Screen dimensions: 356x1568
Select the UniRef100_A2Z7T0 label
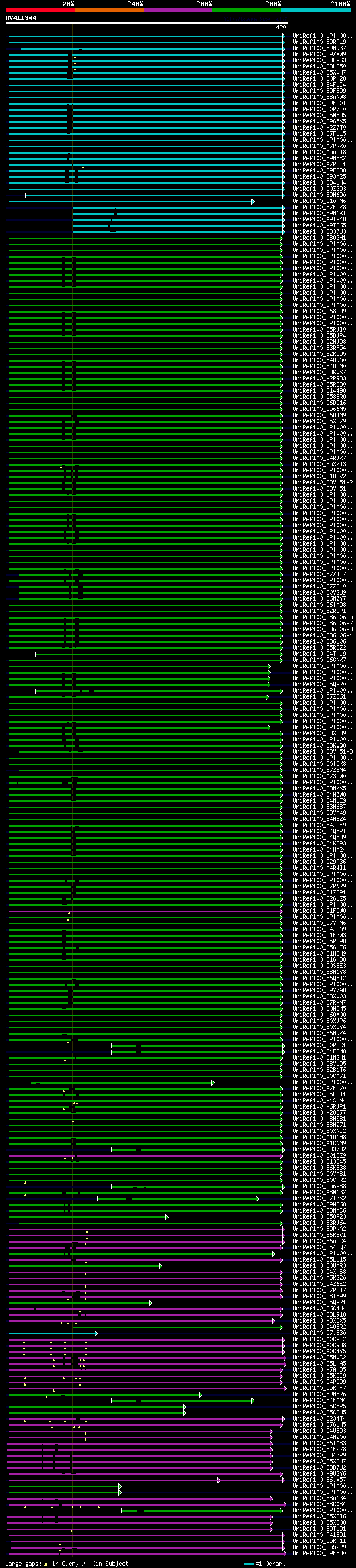(x=319, y=128)
